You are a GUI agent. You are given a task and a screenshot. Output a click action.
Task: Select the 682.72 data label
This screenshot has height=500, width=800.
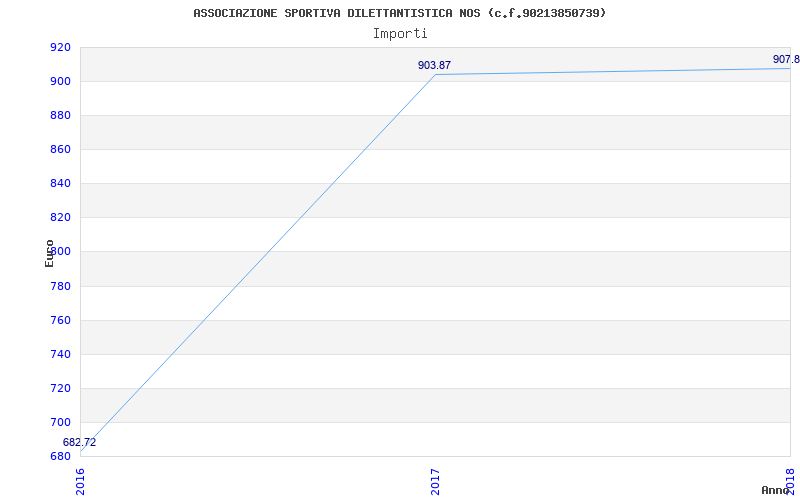pos(79,442)
